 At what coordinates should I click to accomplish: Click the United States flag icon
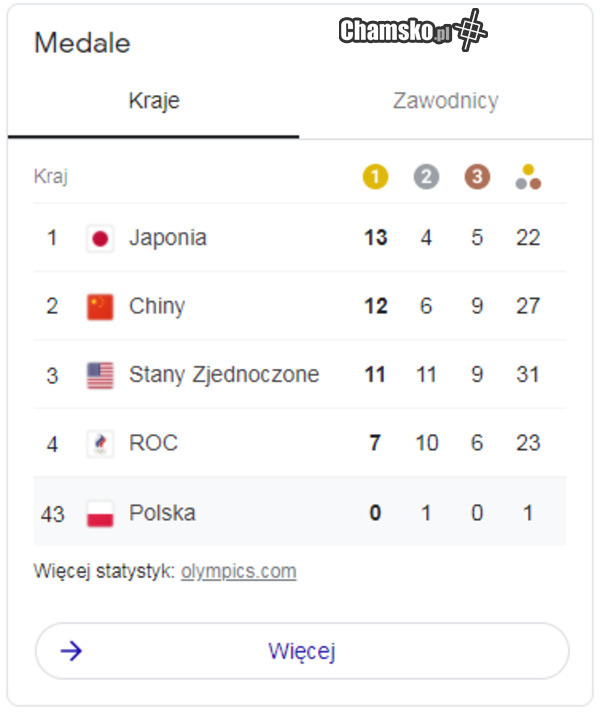point(100,375)
